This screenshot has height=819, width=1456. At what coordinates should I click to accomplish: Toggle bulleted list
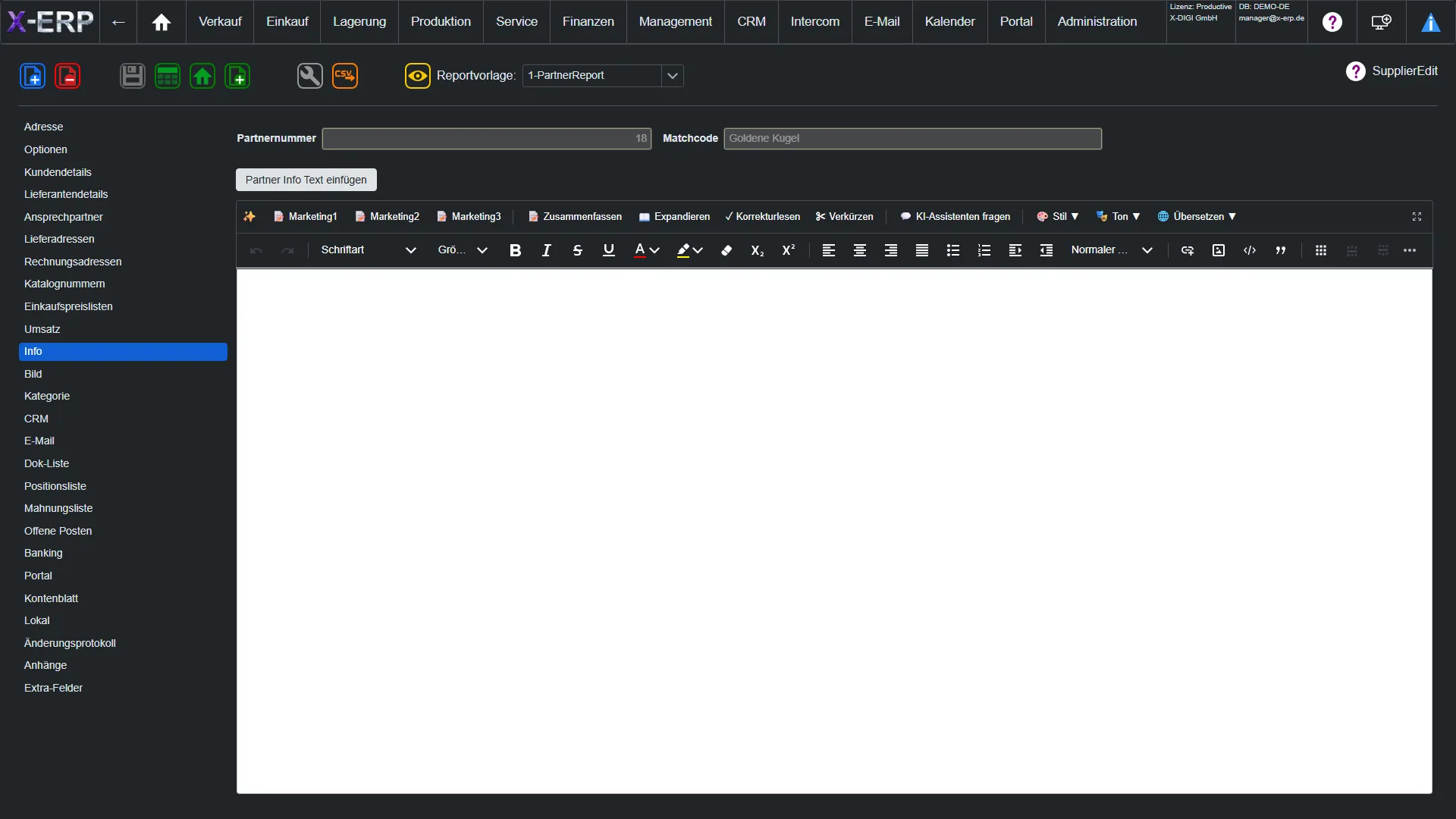(x=953, y=250)
